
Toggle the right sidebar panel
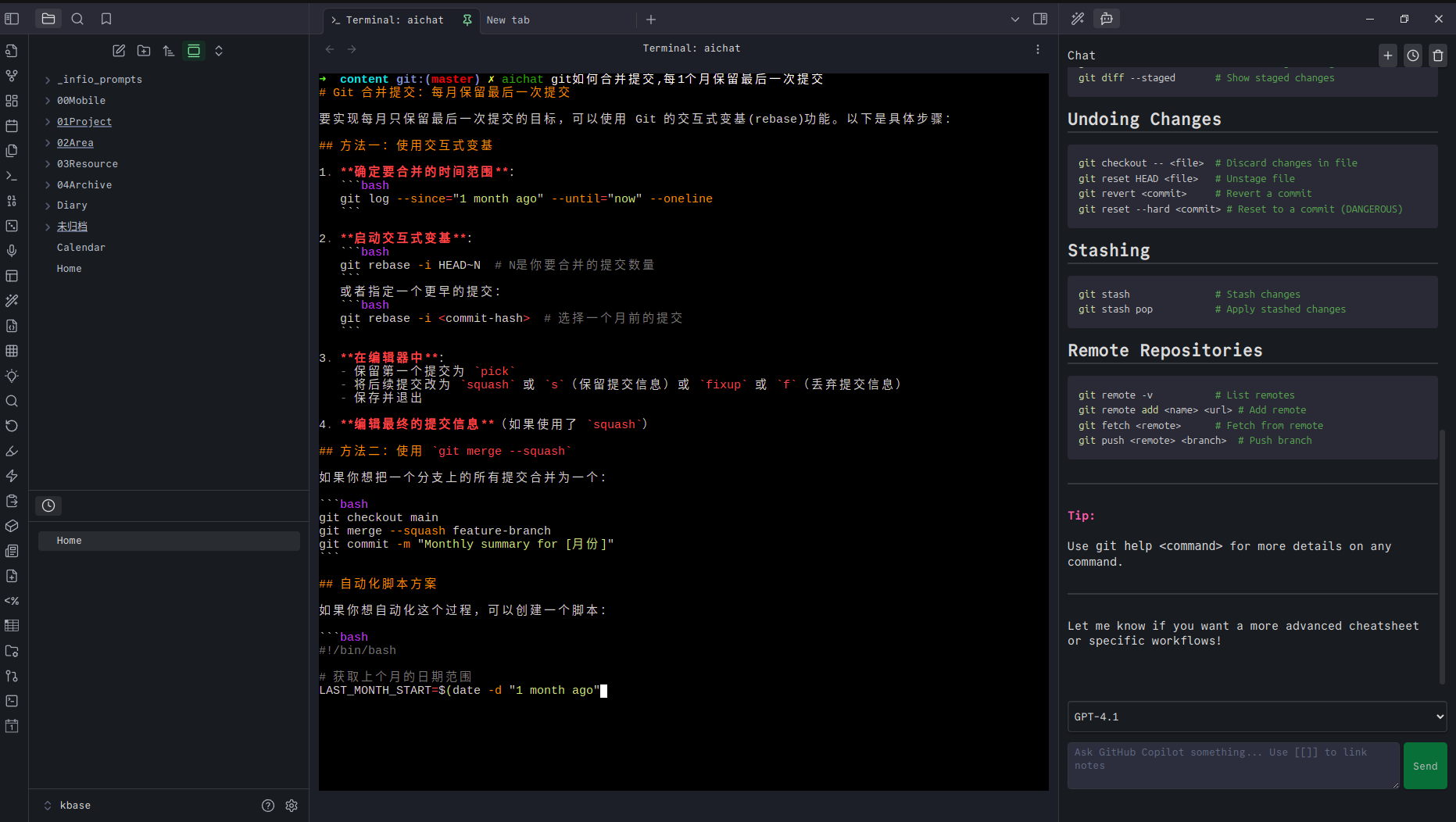point(1040,19)
